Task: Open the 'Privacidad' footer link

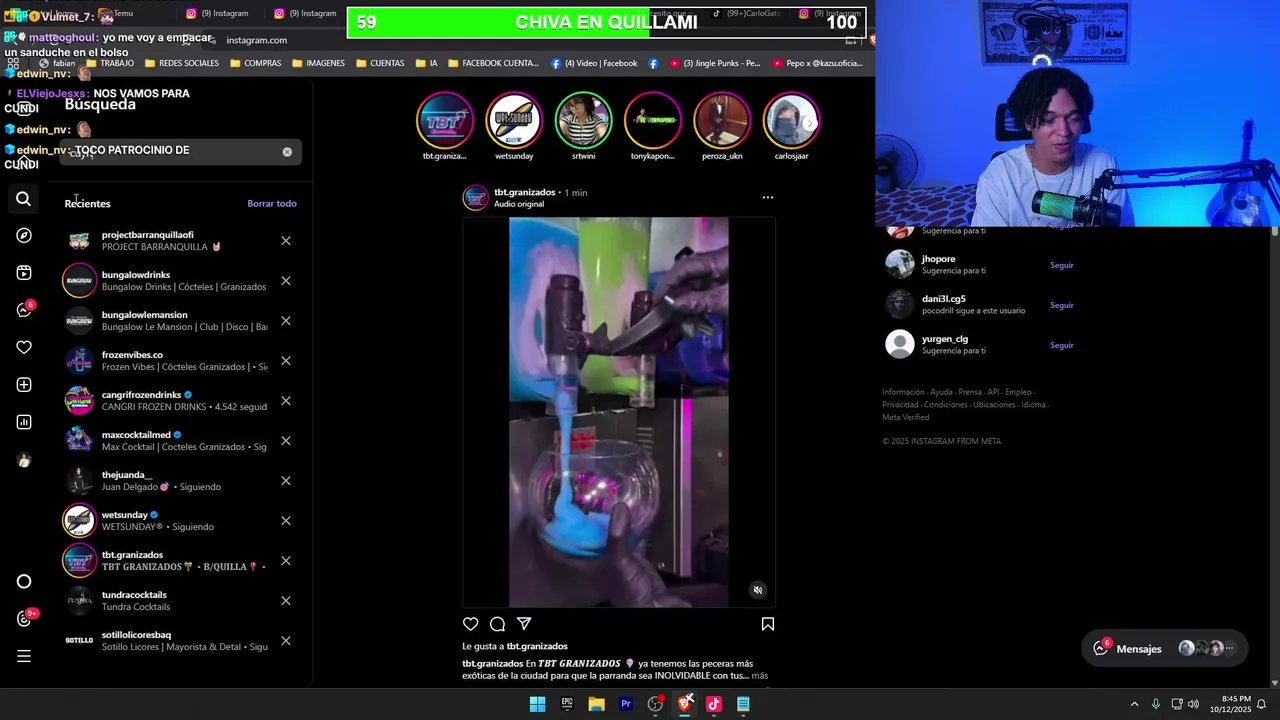Action: pos(900,405)
